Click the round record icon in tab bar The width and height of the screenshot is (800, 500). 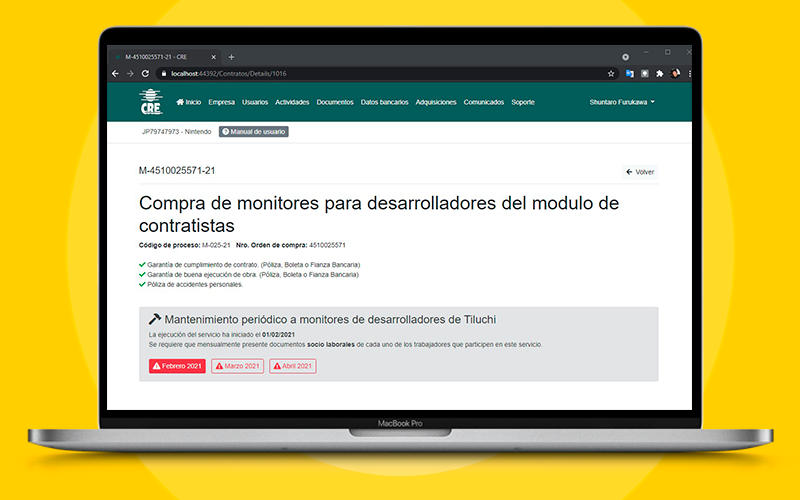[x=625, y=57]
